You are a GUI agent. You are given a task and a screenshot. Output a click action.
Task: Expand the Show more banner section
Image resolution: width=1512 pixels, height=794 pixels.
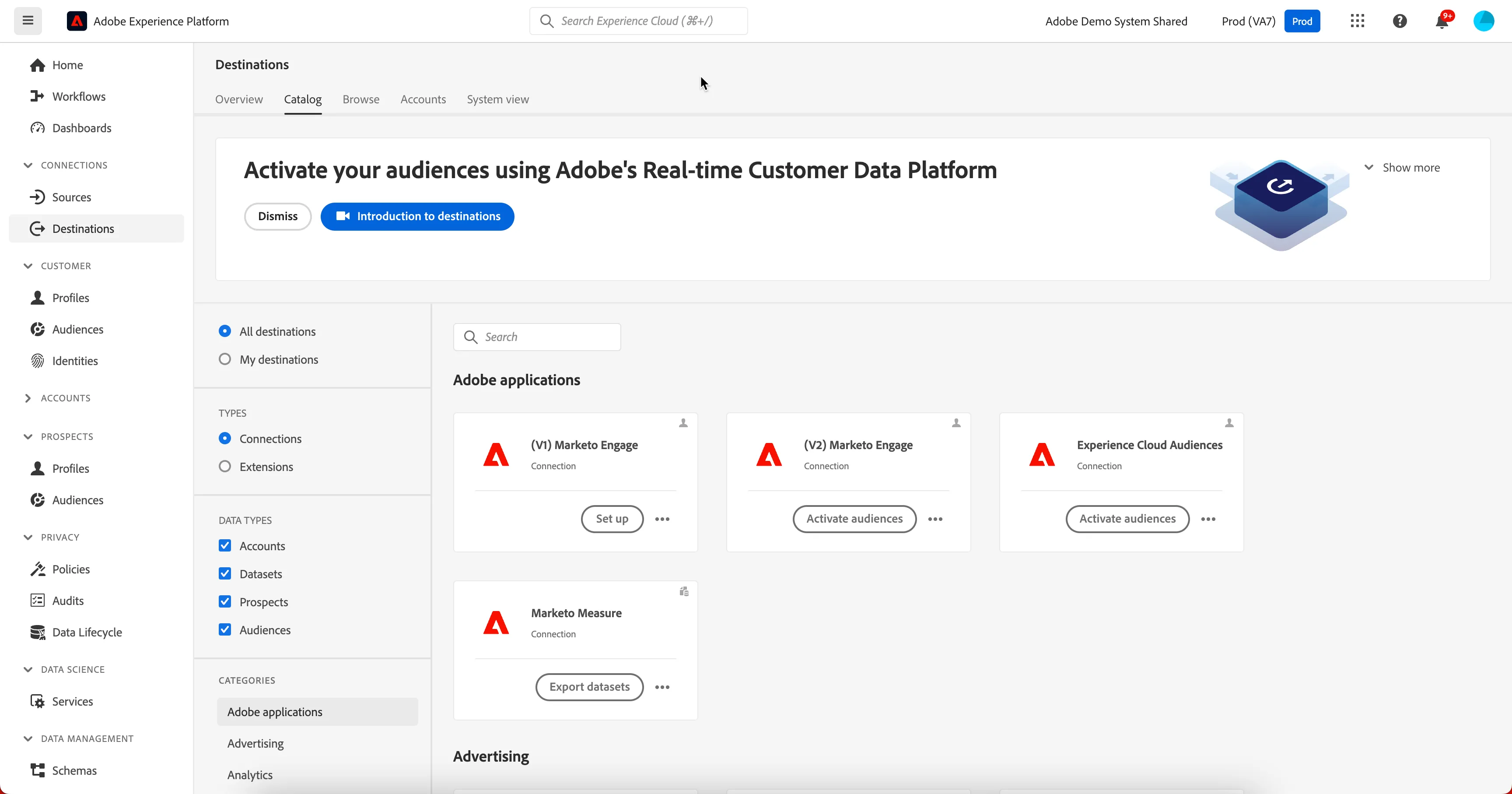point(1402,168)
